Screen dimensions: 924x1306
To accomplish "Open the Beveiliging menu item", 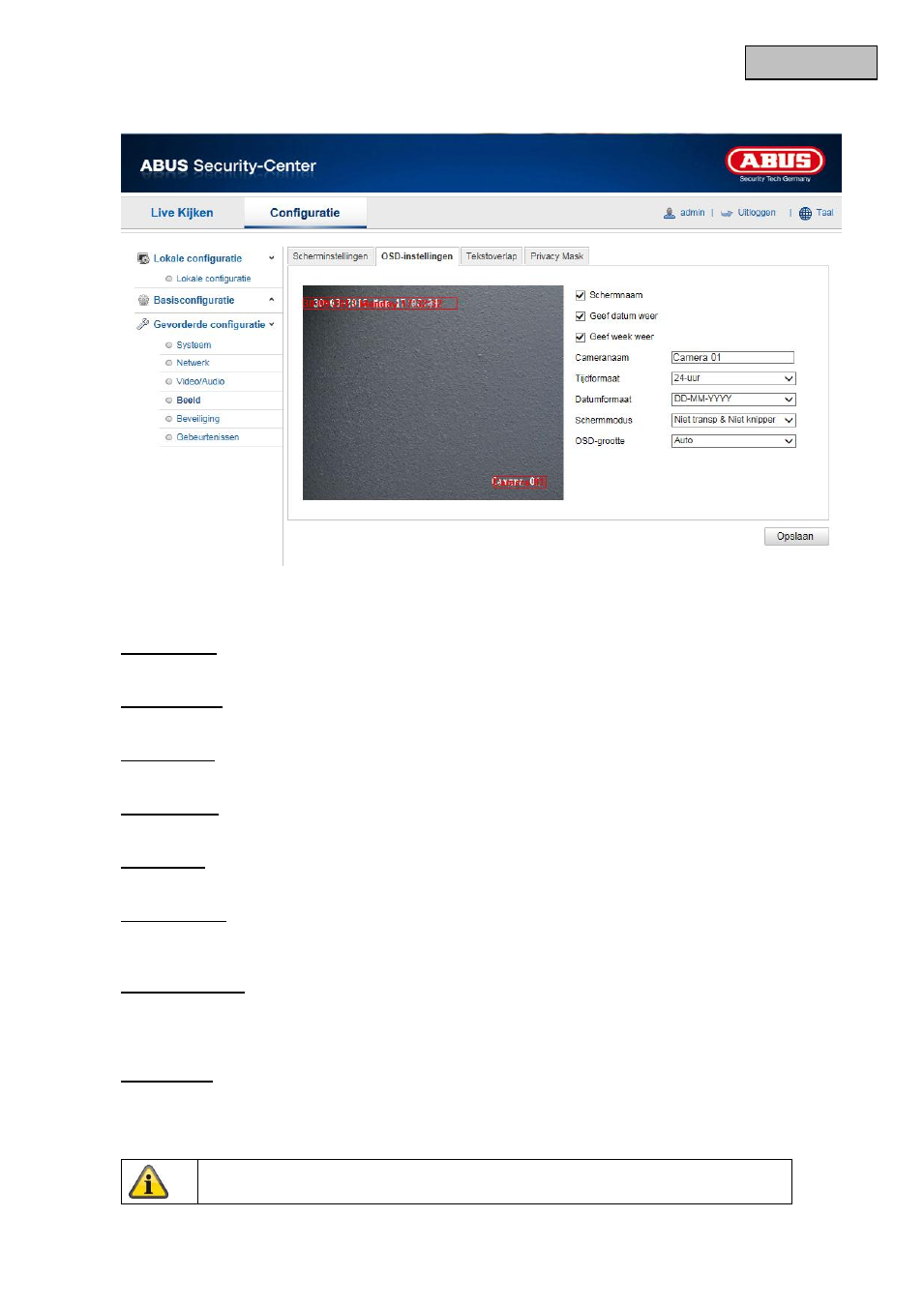I will (198, 419).
